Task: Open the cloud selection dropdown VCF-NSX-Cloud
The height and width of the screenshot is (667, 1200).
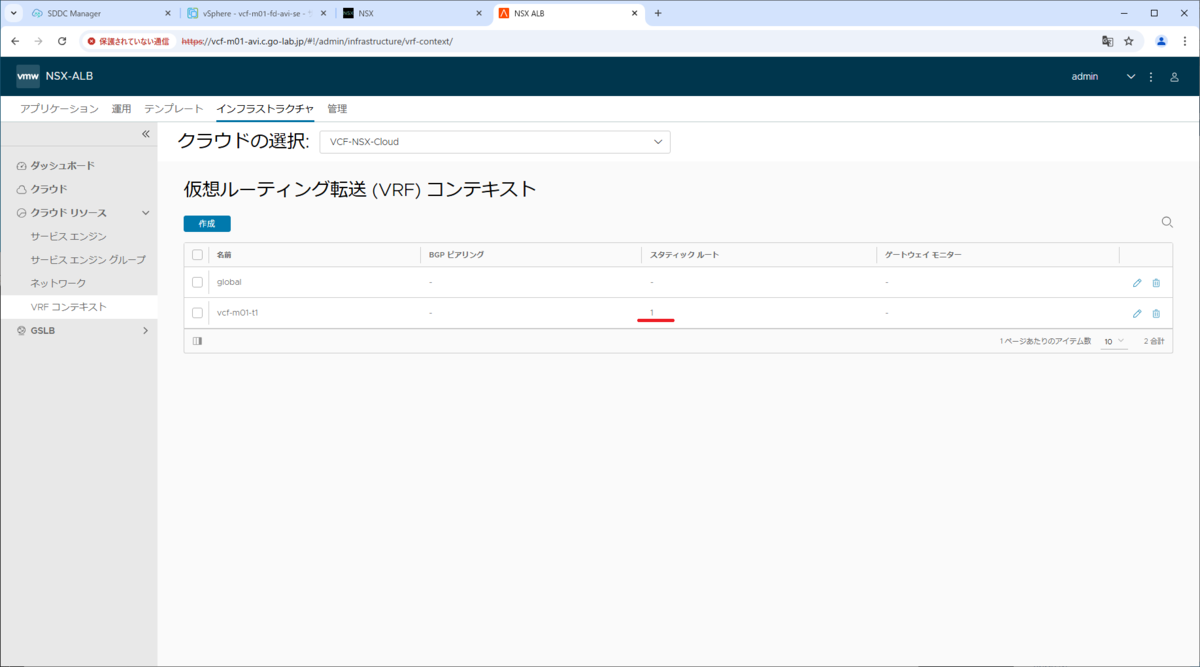Action: (495, 142)
